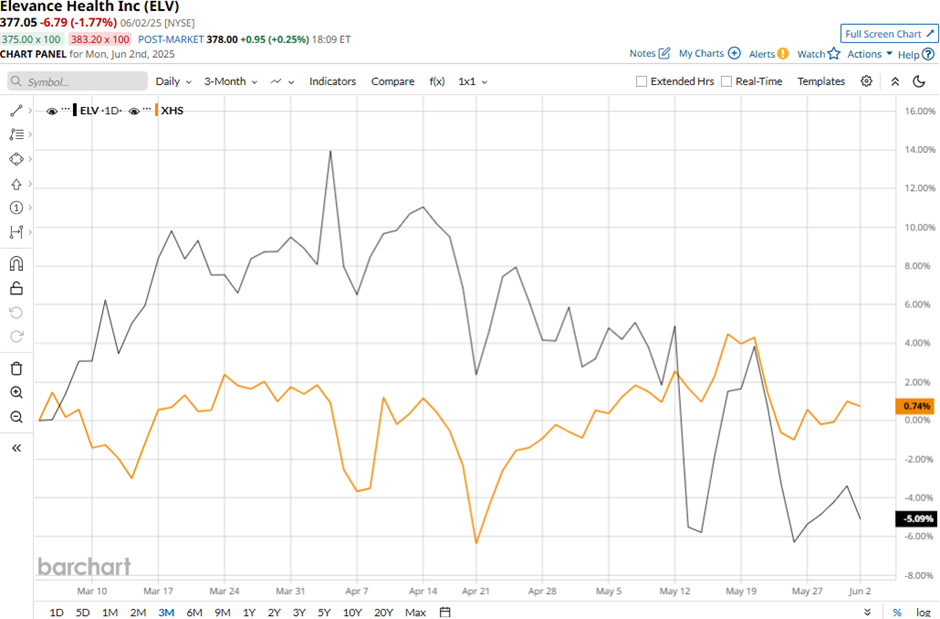Open the 3-Month period dropdown

tap(231, 81)
